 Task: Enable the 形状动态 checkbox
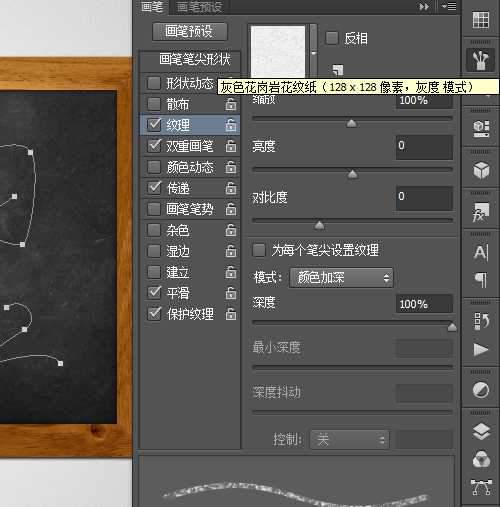click(x=154, y=83)
